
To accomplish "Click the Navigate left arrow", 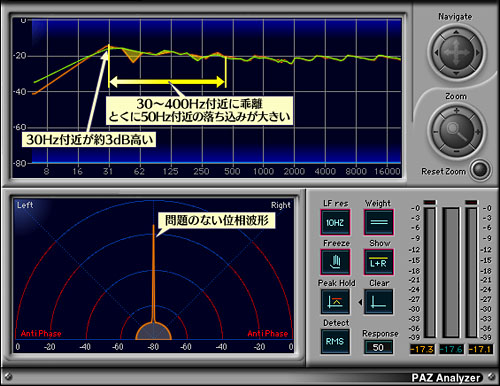I will point(436,53).
